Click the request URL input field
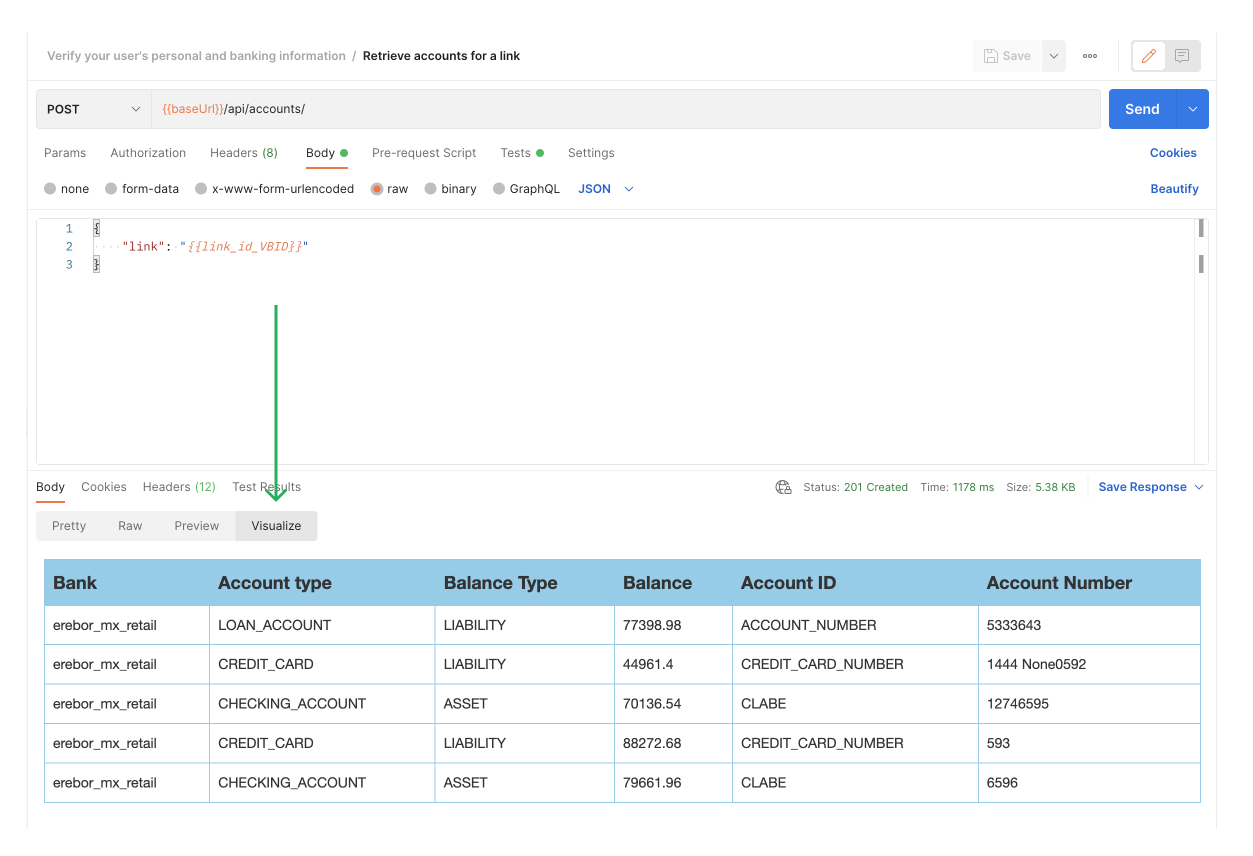Screen dimensions: 1253x856 [x=626, y=109]
